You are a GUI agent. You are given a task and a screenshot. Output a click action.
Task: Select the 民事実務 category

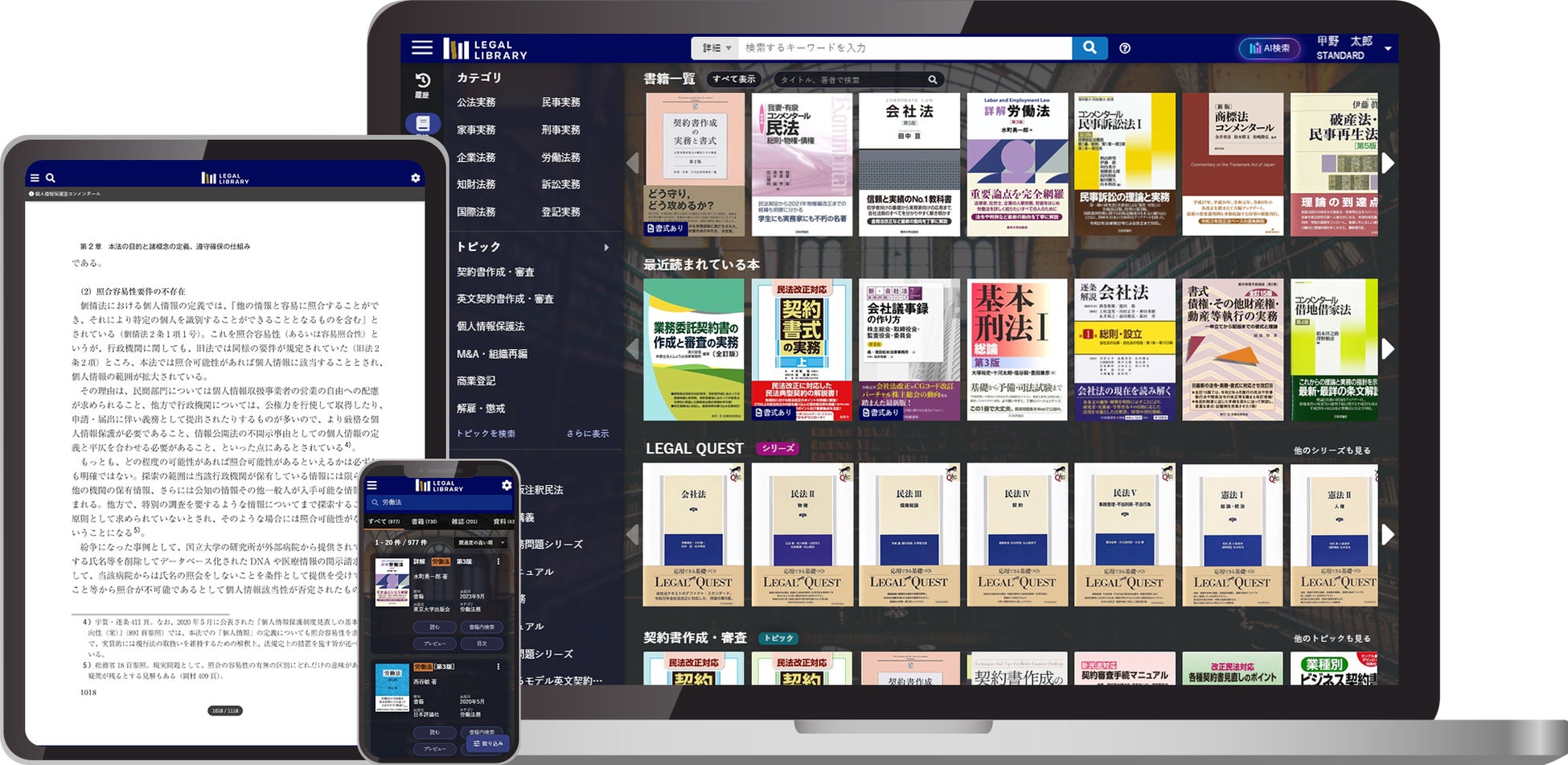(561, 103)
